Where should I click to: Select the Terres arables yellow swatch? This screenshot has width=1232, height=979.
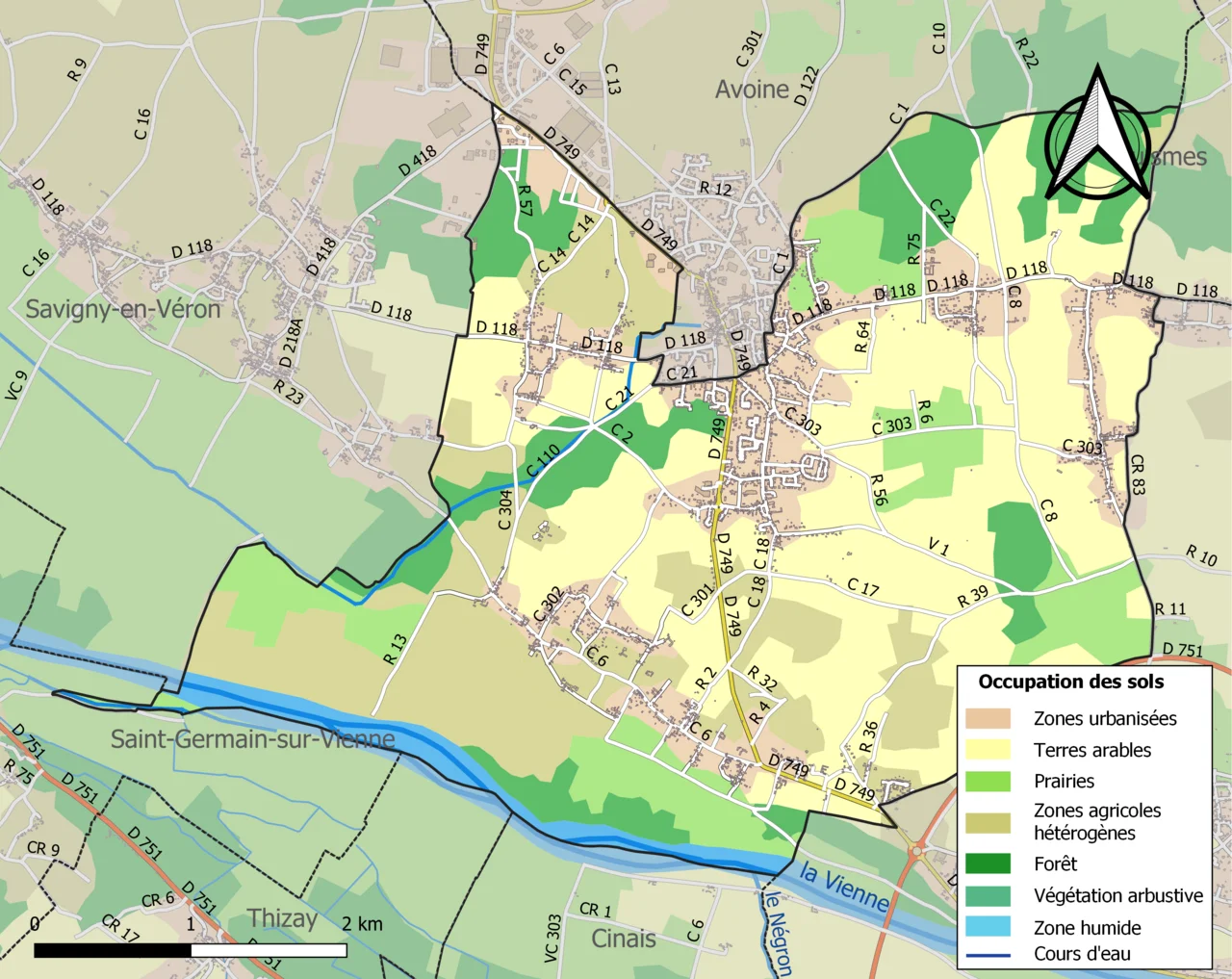pos(988,750)
